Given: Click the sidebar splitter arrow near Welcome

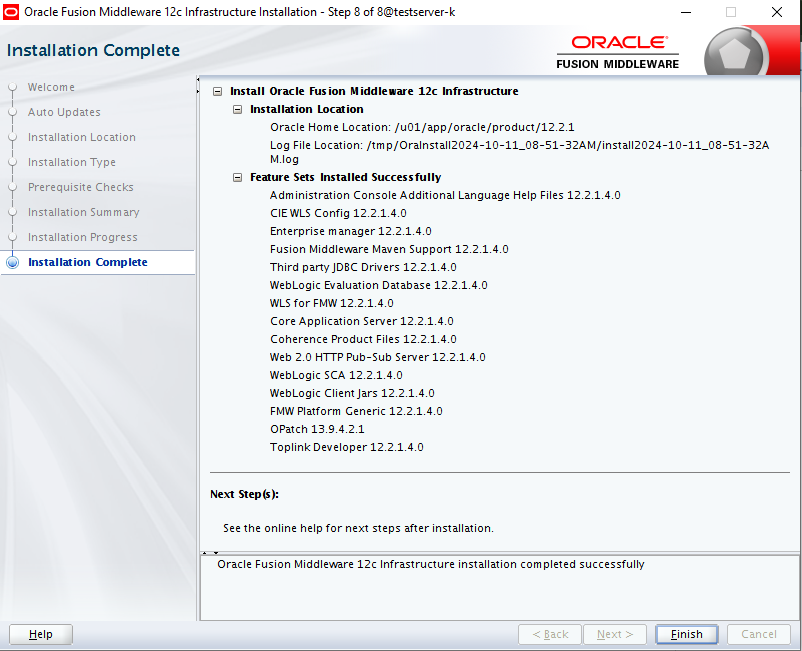Looking at the screenshot, I should click(198, 85).
